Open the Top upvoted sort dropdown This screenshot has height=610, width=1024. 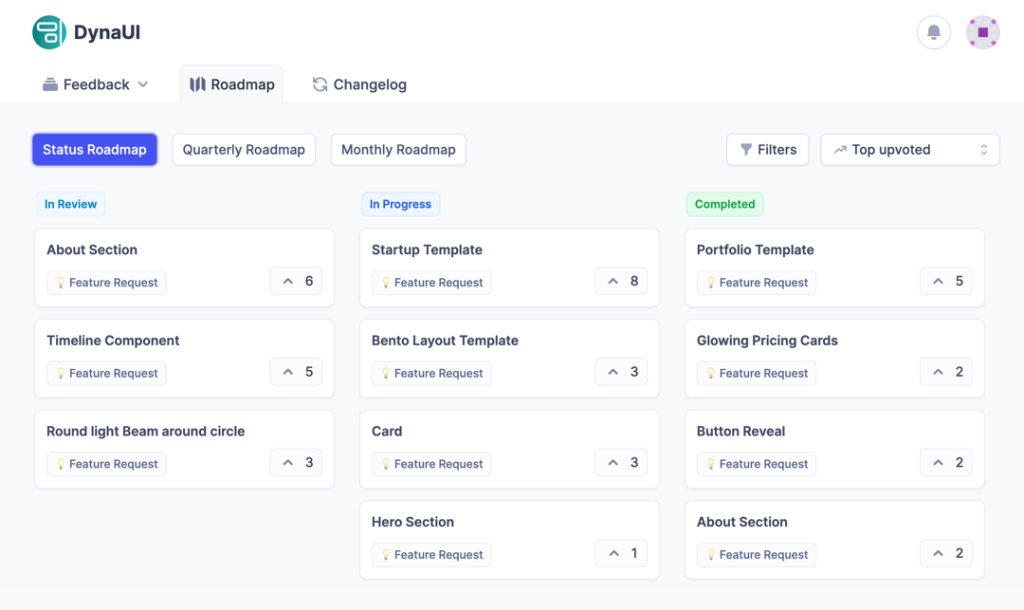click(908, 149)
